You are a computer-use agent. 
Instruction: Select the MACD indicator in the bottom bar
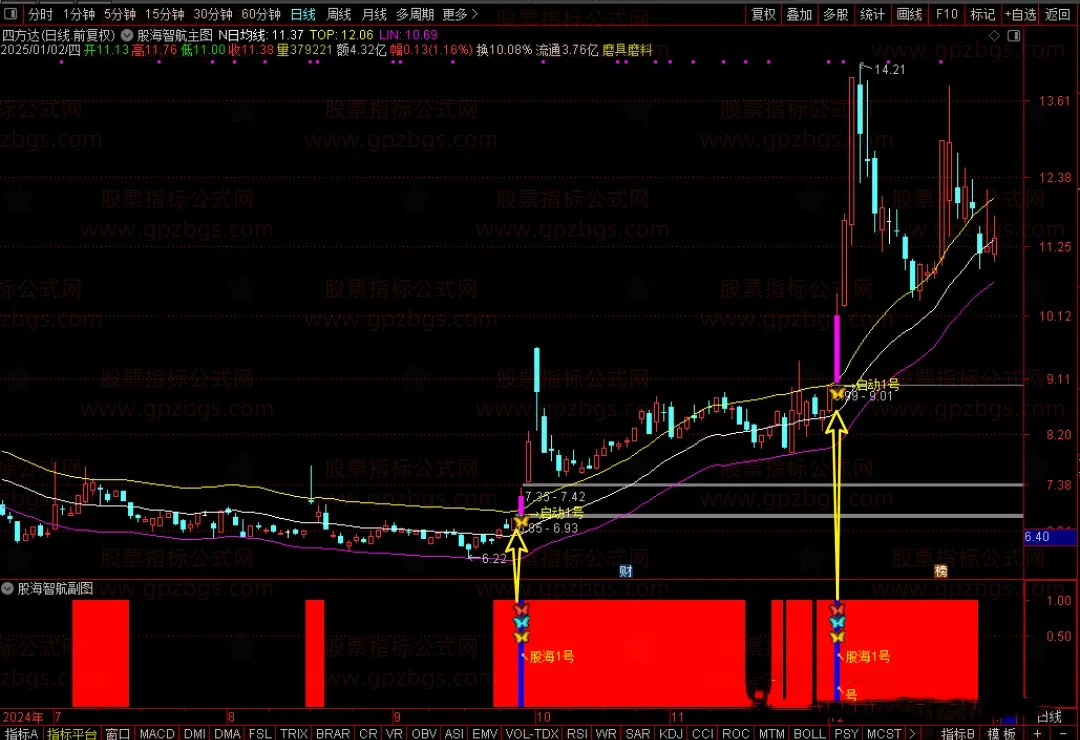(x=156, y=733)
